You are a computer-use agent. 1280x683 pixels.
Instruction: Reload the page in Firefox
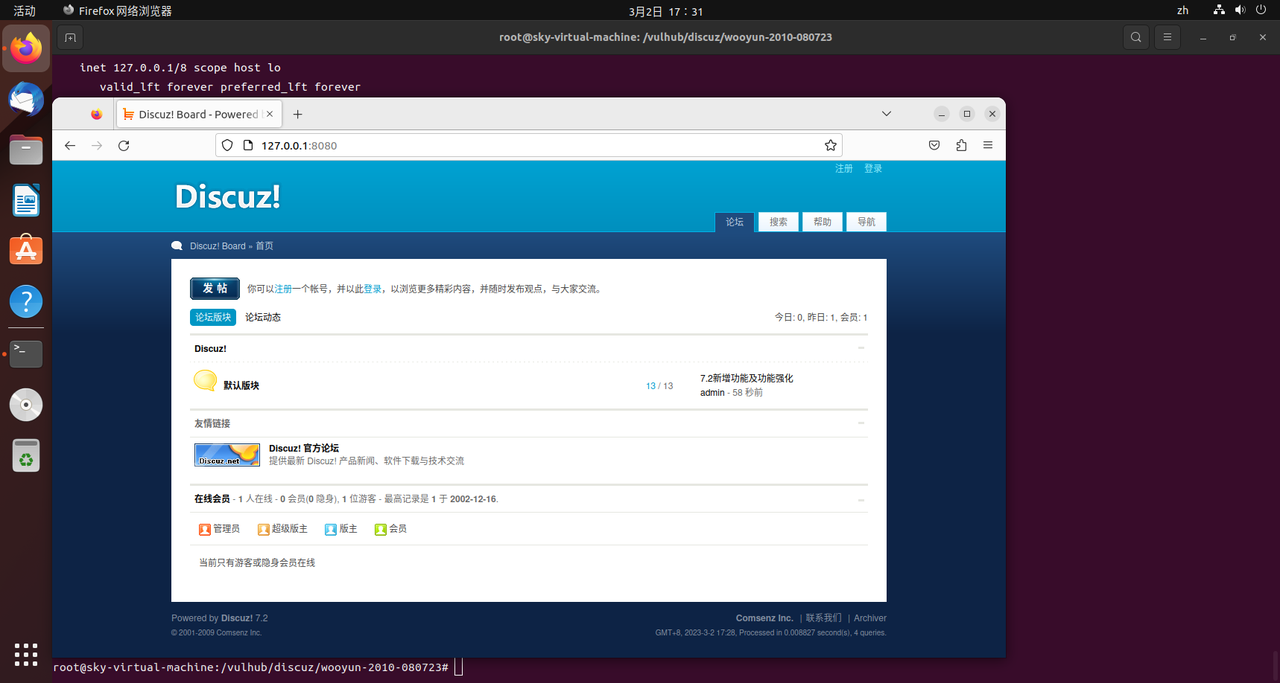tap(124, 145)
